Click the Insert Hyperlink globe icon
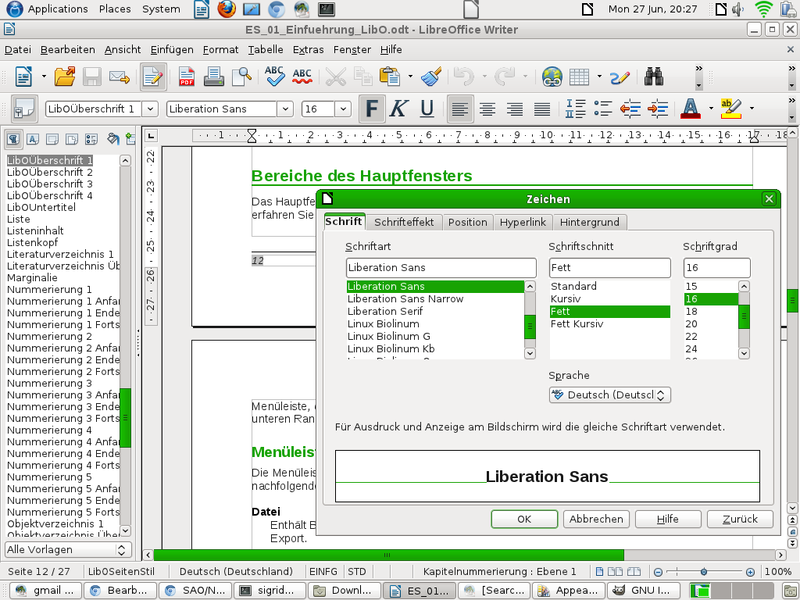The image size is (800, 600). pyautogui.click(x=552, y=76)
